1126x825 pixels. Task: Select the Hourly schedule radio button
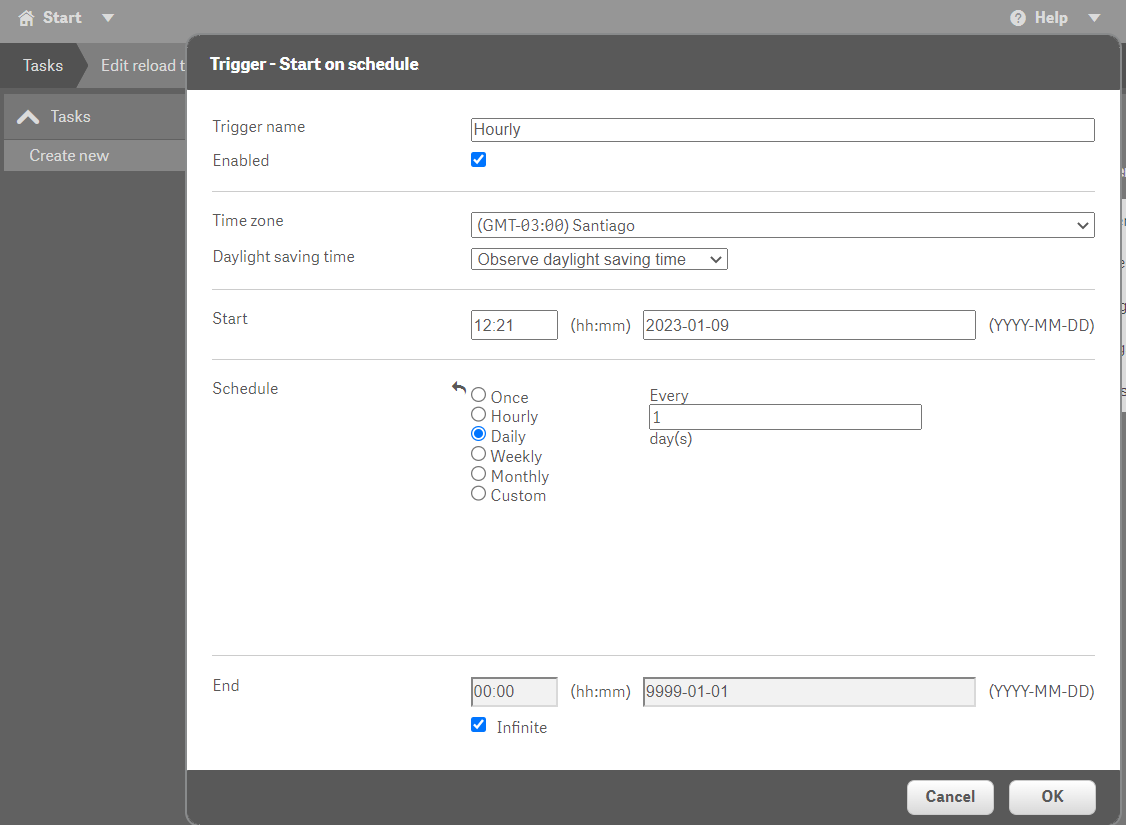click(x=478, y=414)
